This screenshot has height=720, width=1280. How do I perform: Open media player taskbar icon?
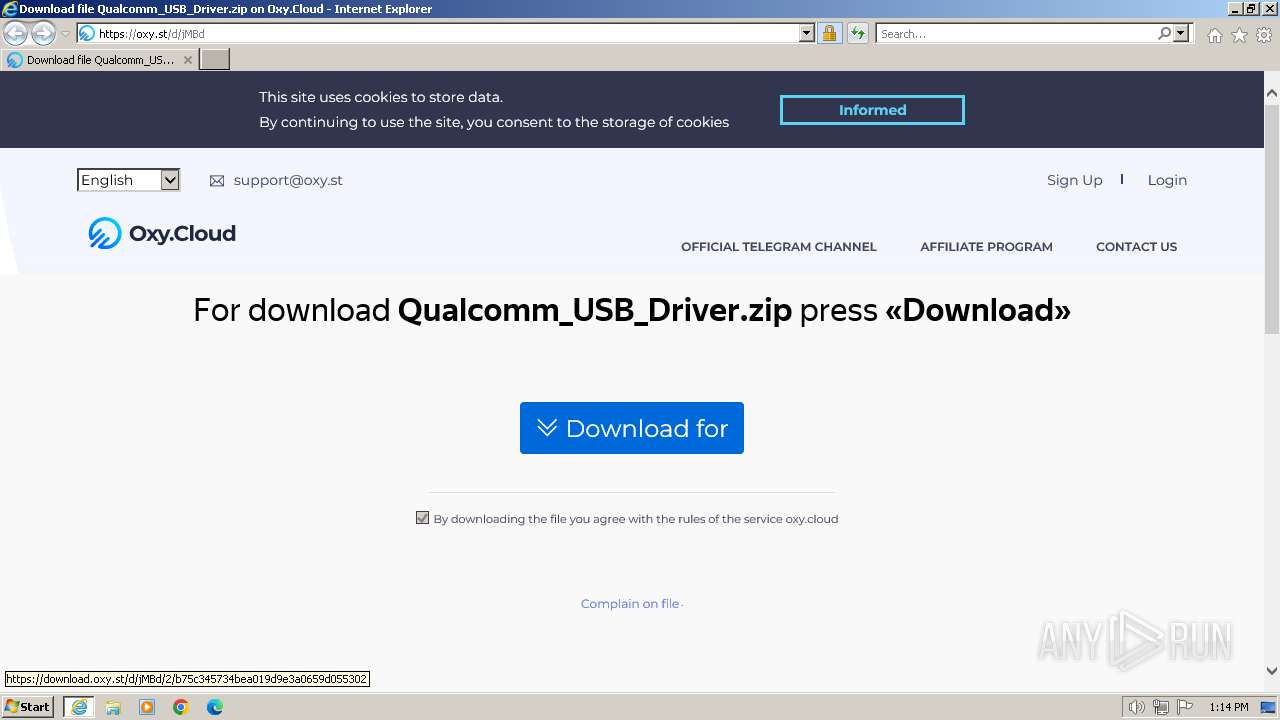[x=147, y=707]
